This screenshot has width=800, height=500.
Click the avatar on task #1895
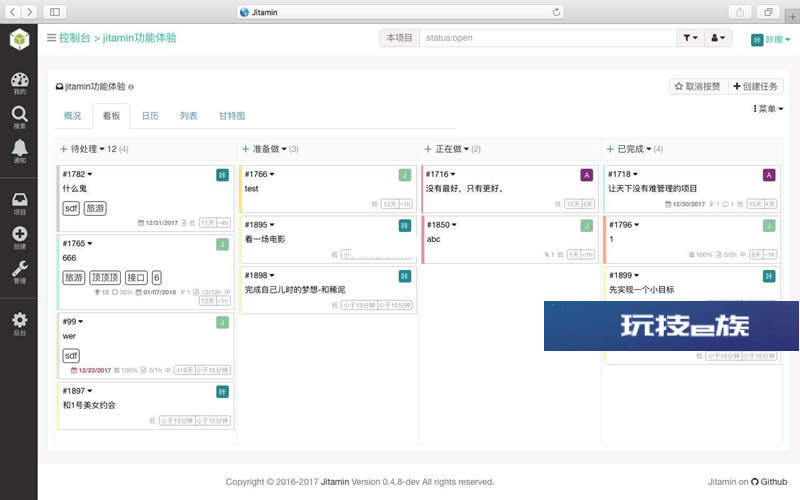(x=405, y=226)
